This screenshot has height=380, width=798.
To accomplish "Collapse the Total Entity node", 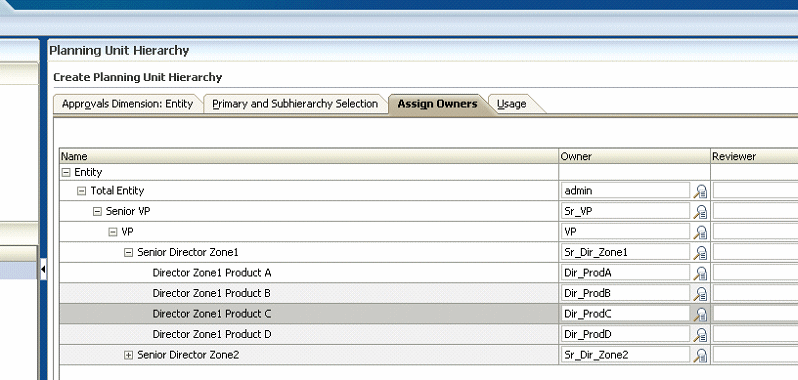I will tap(81, 191).
